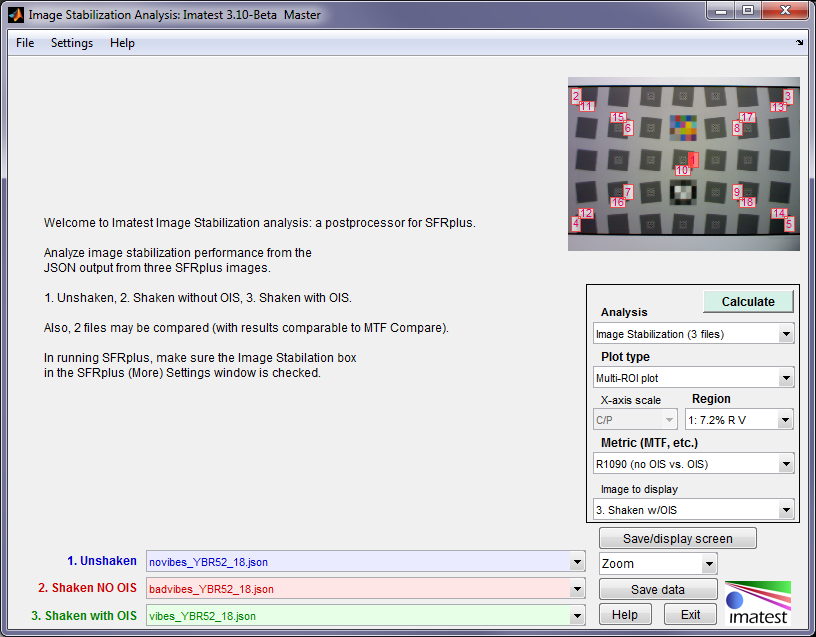Screen dimensions: 816x637
Task: Click the Save/display screen button
Action: (678, 538)
